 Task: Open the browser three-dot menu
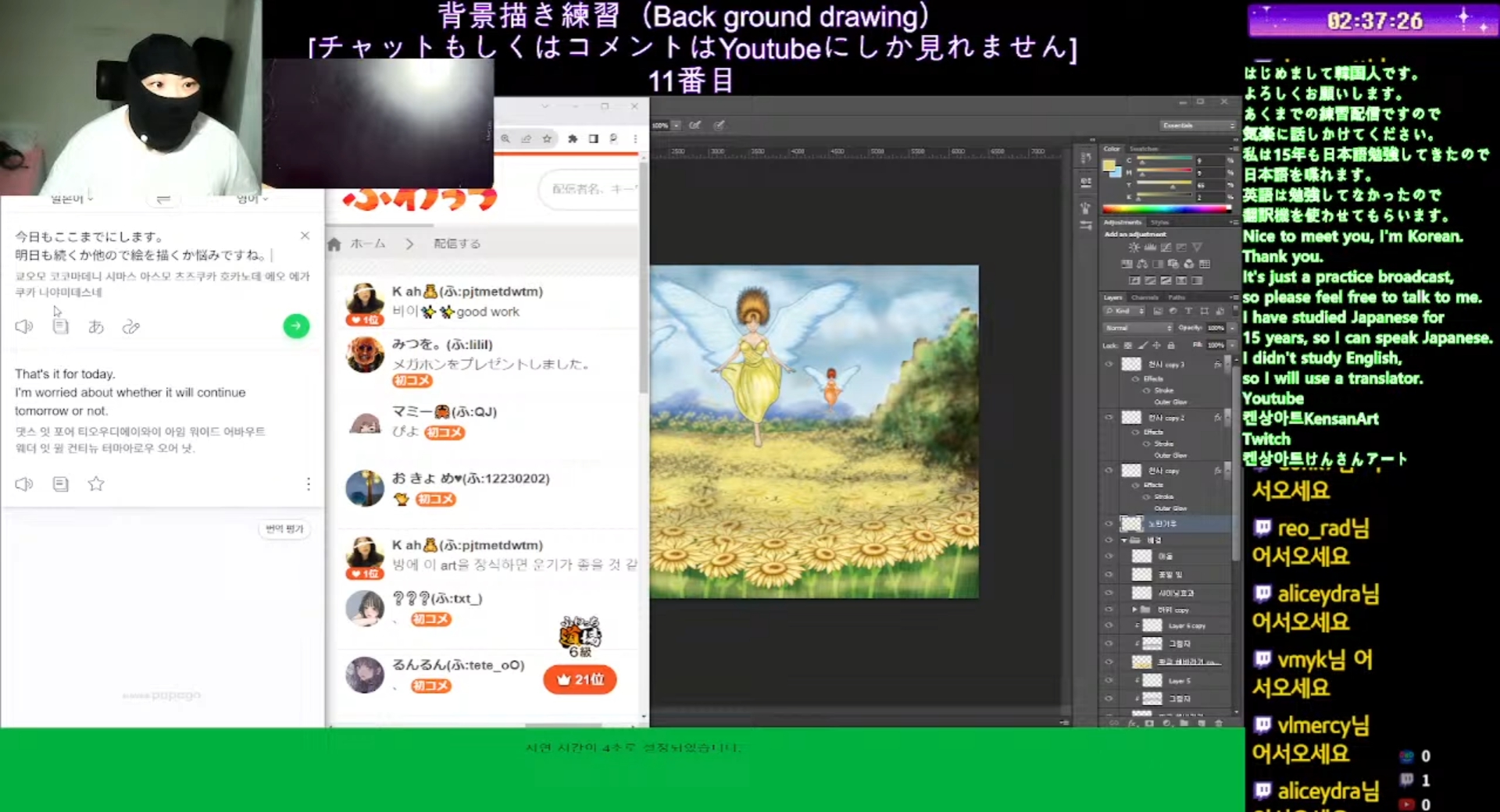tap(635, 138)
